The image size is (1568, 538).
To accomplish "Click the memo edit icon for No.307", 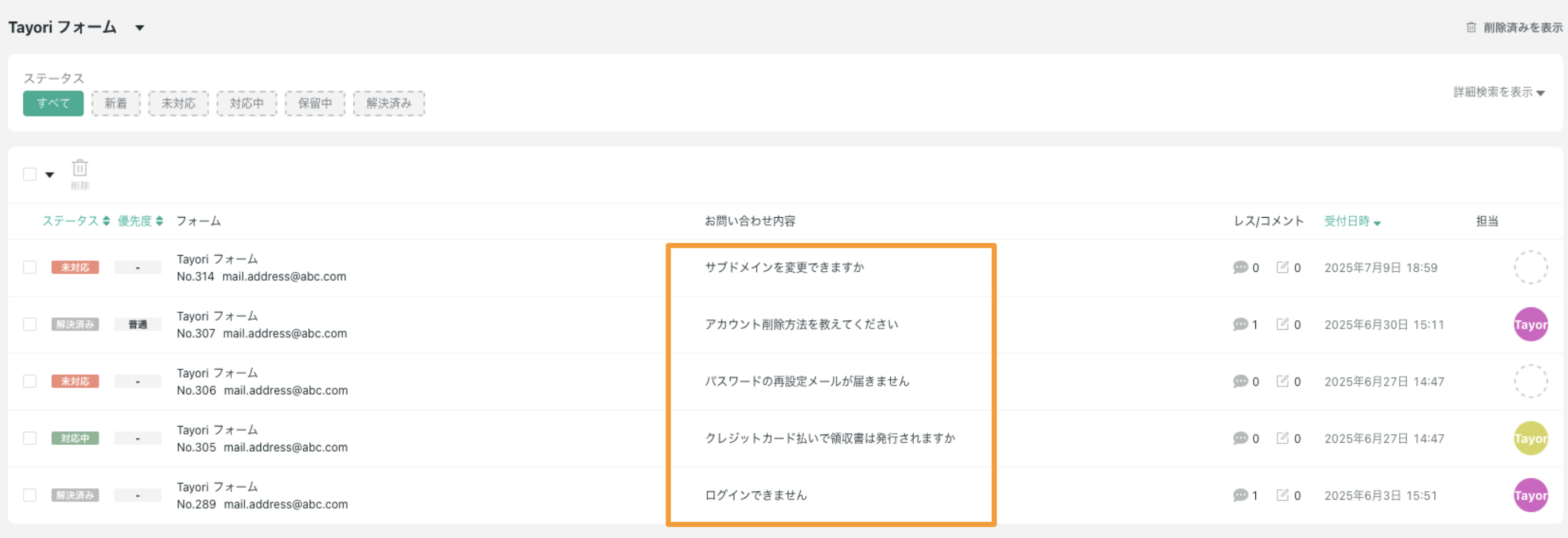I will tap(1283, 324).
